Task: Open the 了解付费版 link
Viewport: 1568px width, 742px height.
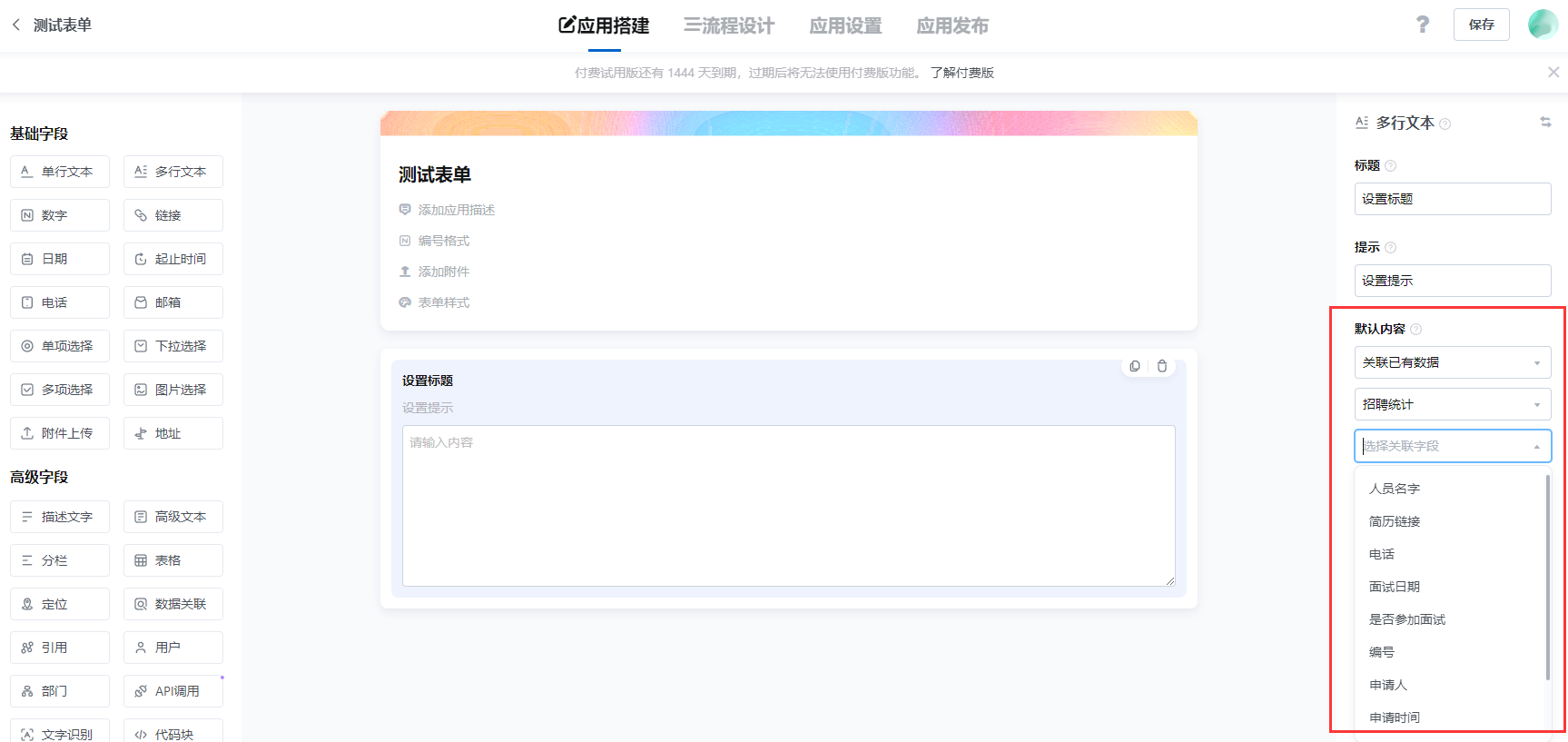Action: [962, 73]
